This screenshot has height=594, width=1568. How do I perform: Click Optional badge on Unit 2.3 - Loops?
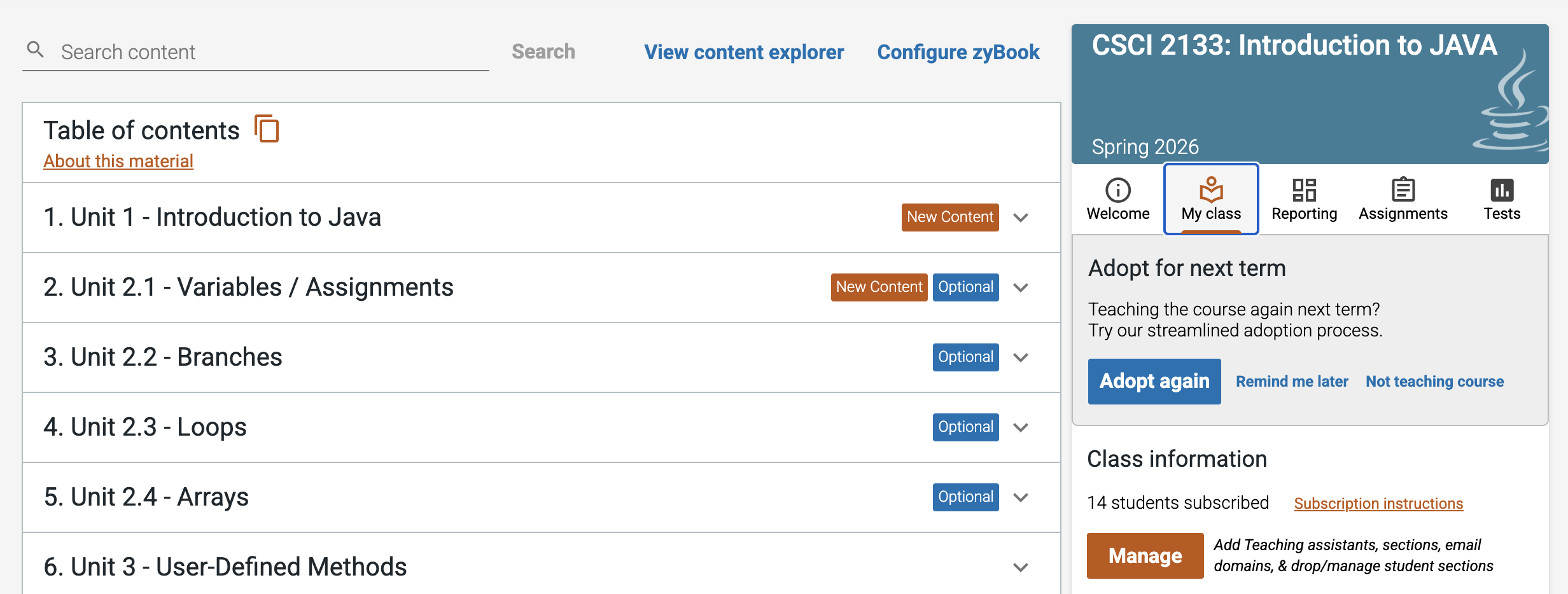click(x=966, y=427)
